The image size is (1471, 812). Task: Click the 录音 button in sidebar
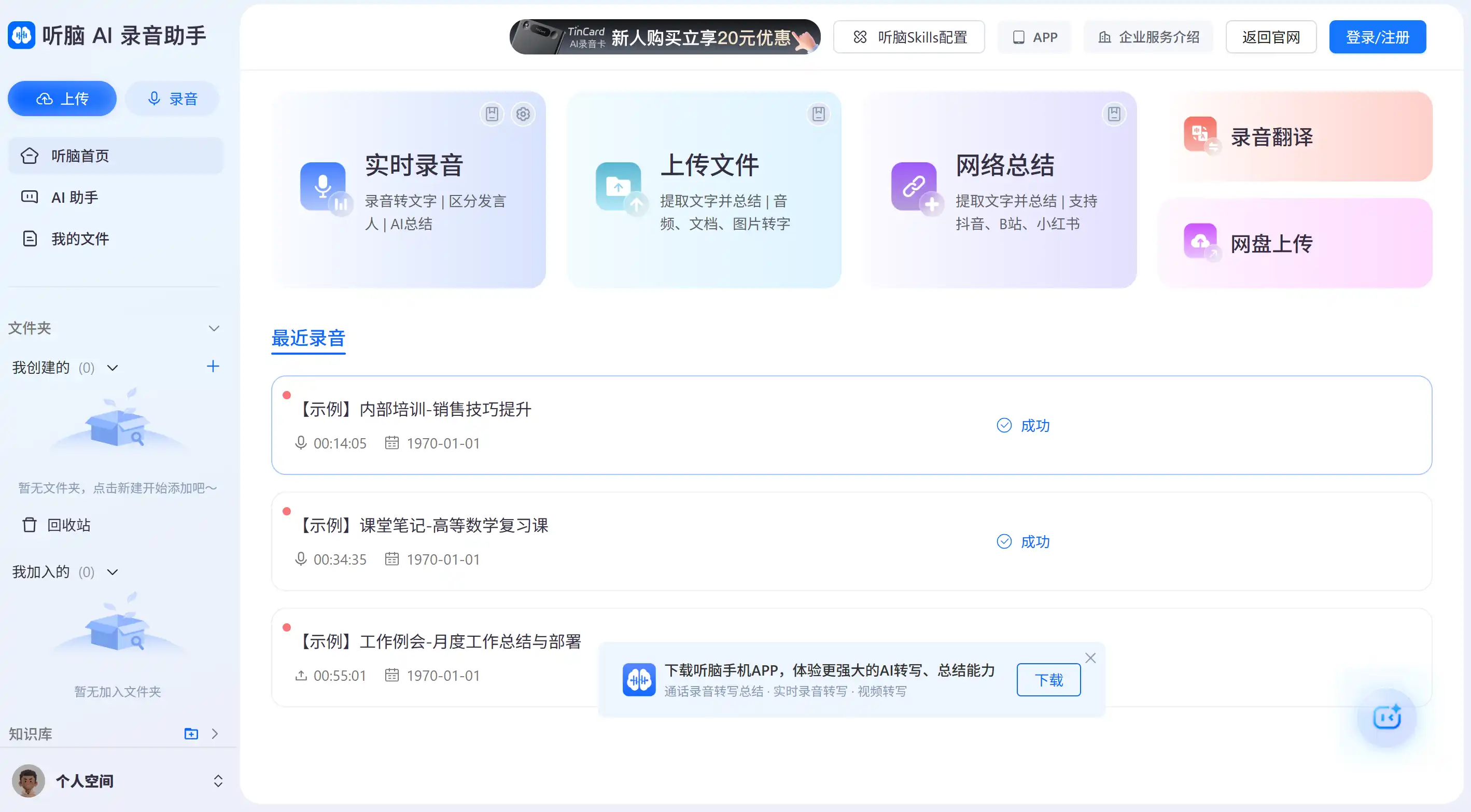pos(172,98)
